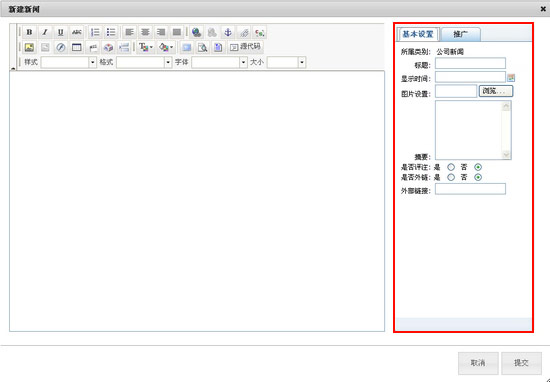Viewport: 550px width, 382px height.
Task: Click the grayed paperclip attachment icon
Action: pos(244,32)
